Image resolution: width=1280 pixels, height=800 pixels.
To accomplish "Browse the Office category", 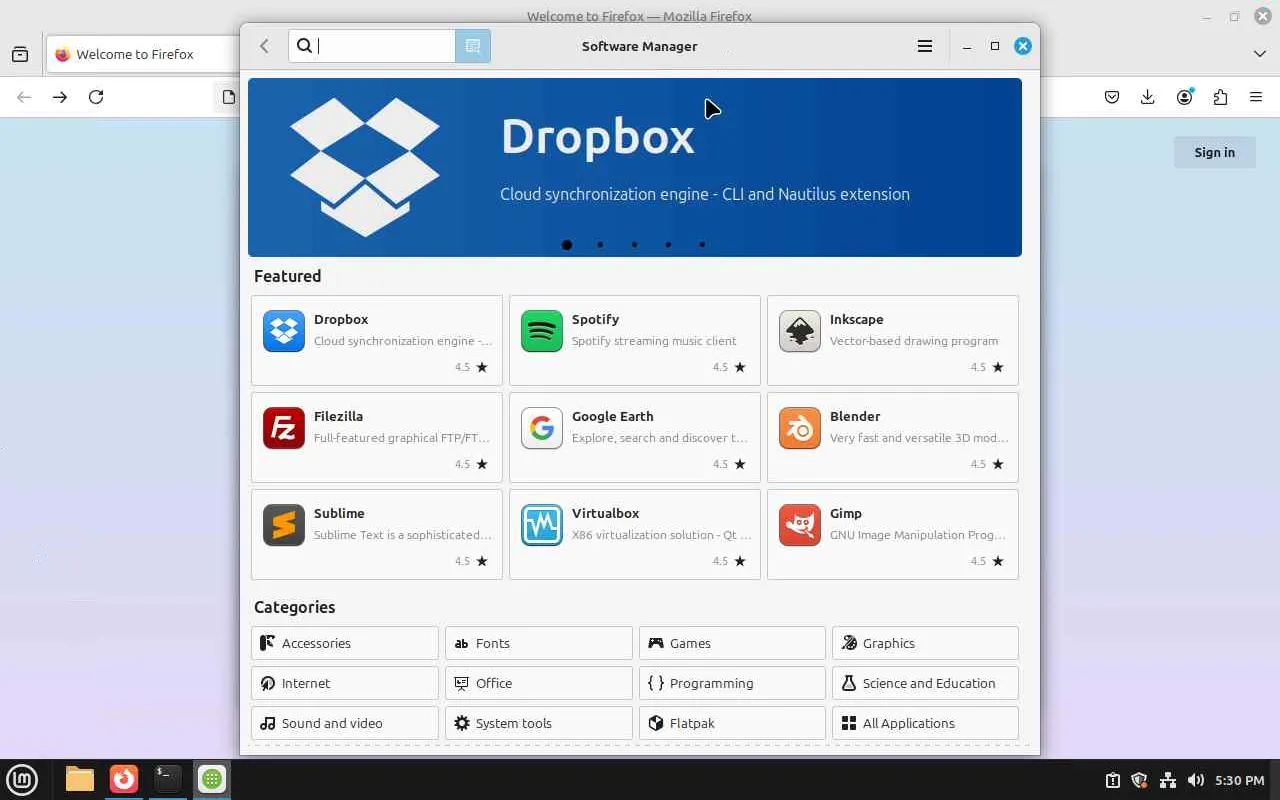I will point(539,683).
